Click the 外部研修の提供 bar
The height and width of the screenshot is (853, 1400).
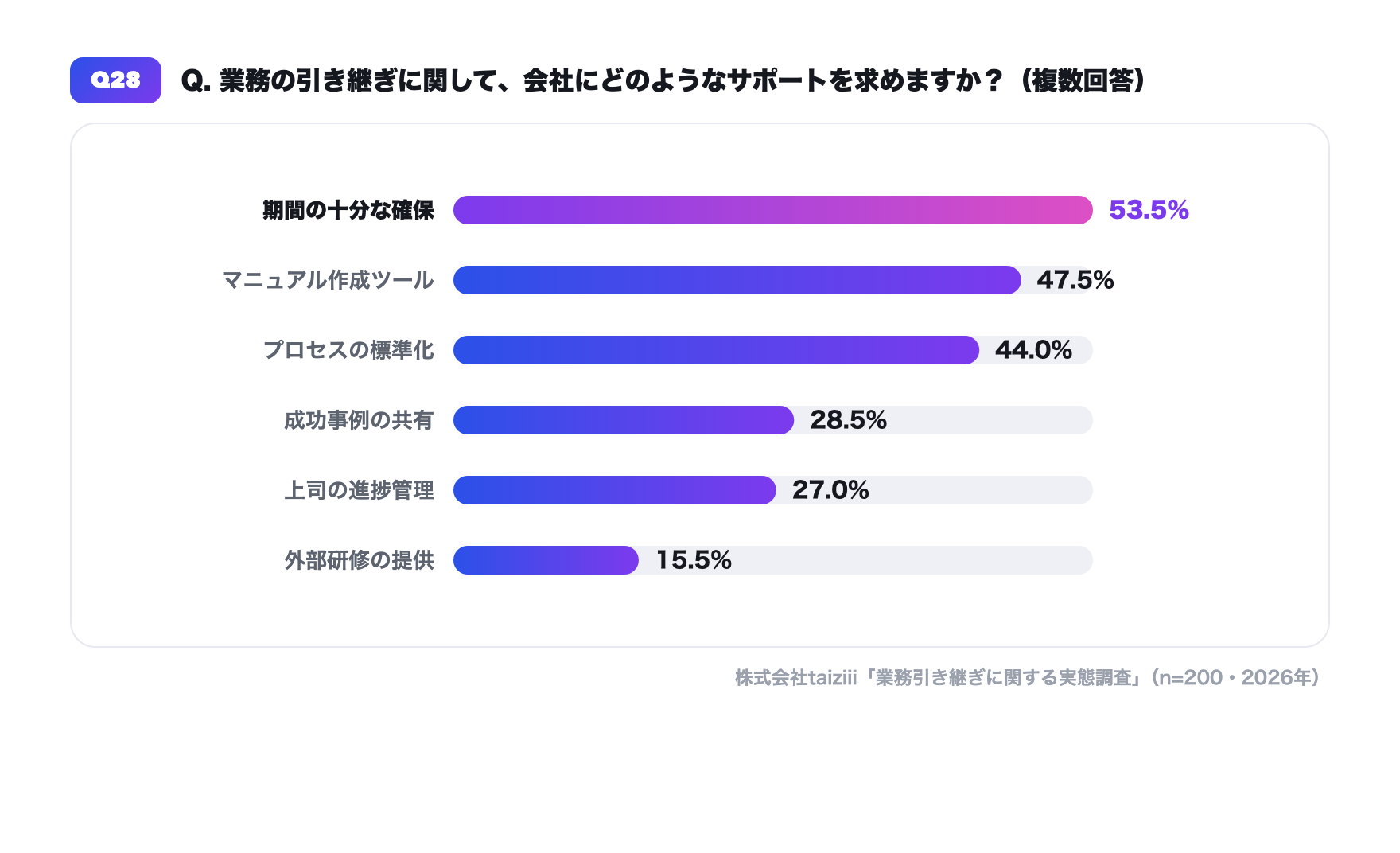[x=546, y=560]
